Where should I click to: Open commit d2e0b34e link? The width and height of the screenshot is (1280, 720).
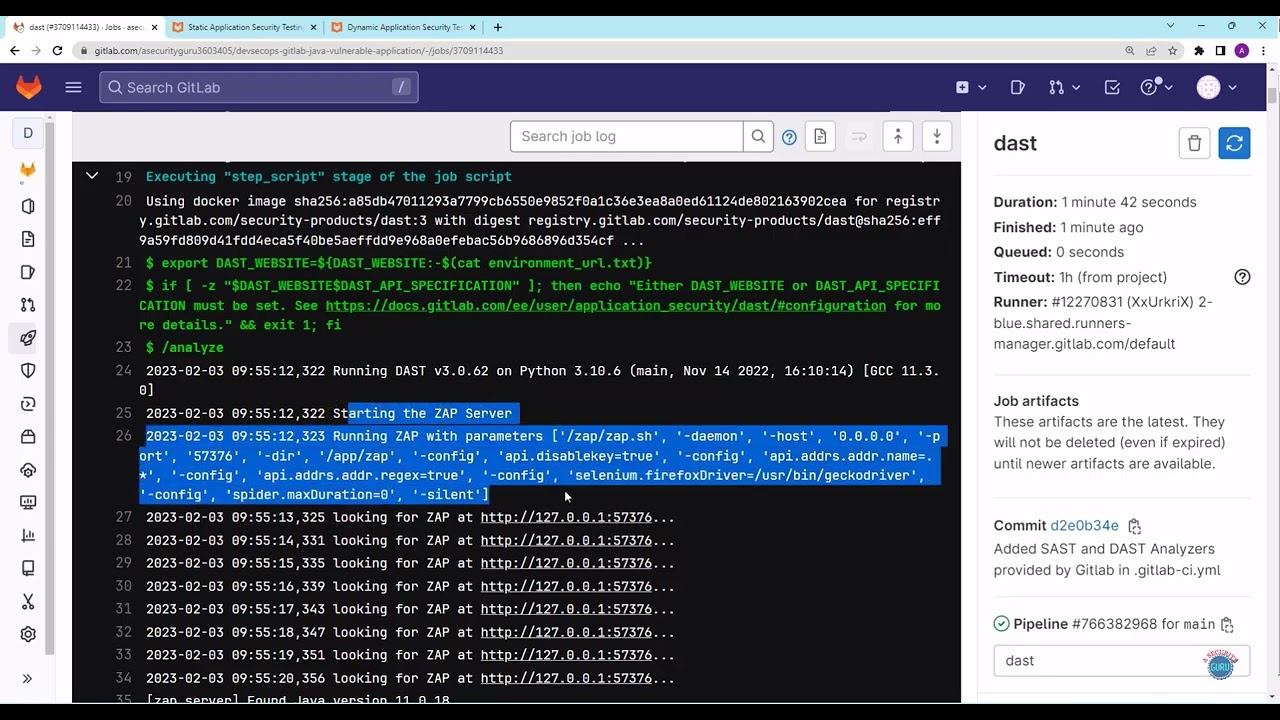[x=1084, y=526]
